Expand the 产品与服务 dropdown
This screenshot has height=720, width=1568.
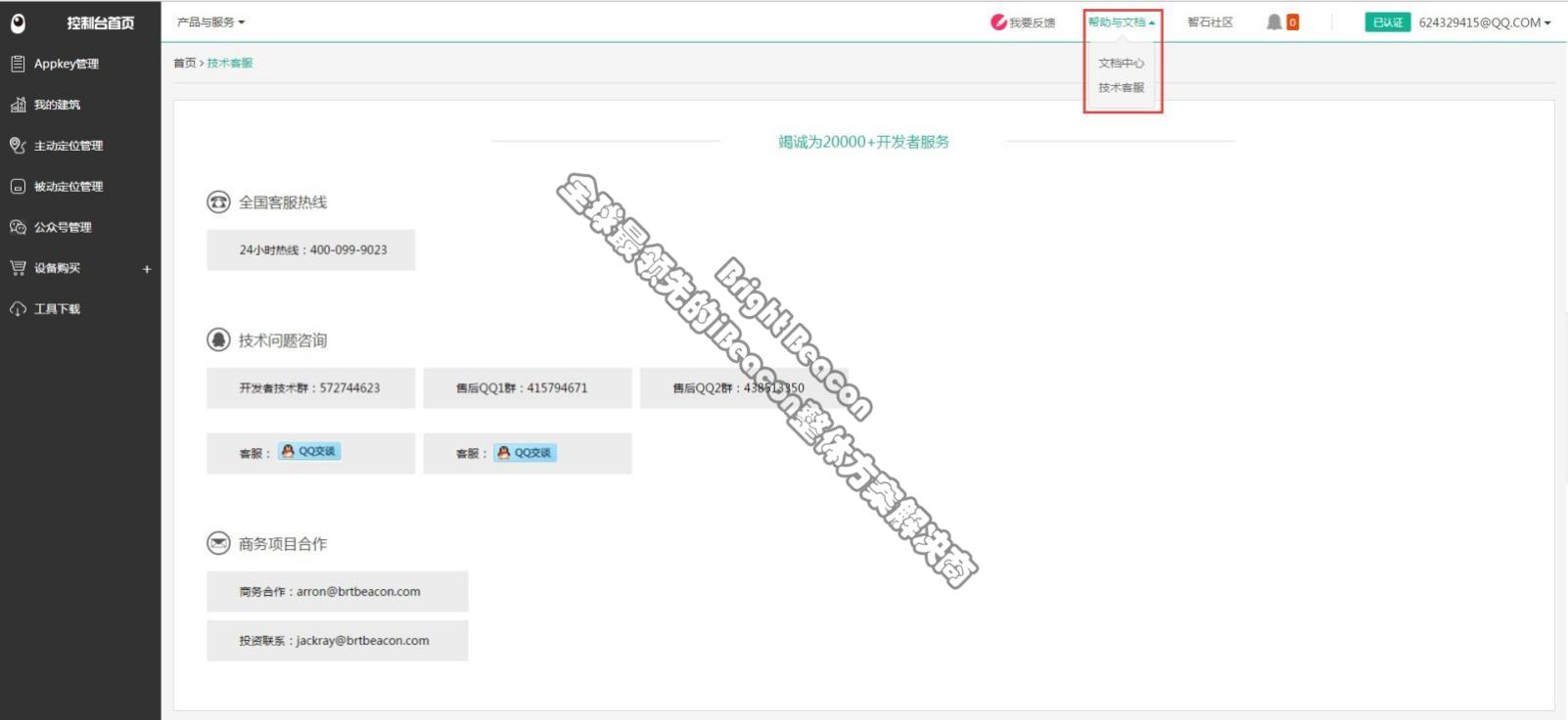pyautogui.click(x=210, y=22)
